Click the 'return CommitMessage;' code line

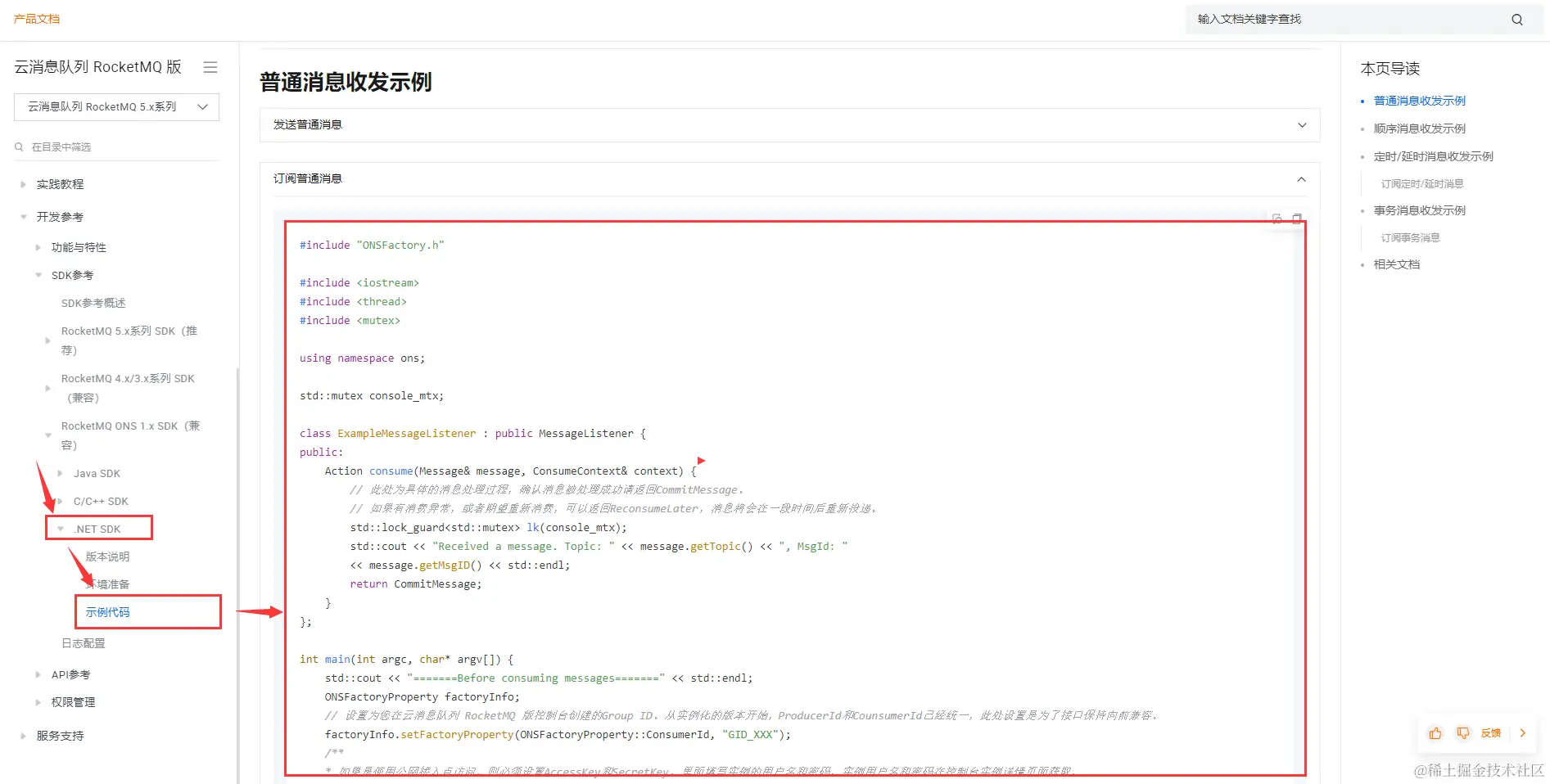tap(416, 584)
